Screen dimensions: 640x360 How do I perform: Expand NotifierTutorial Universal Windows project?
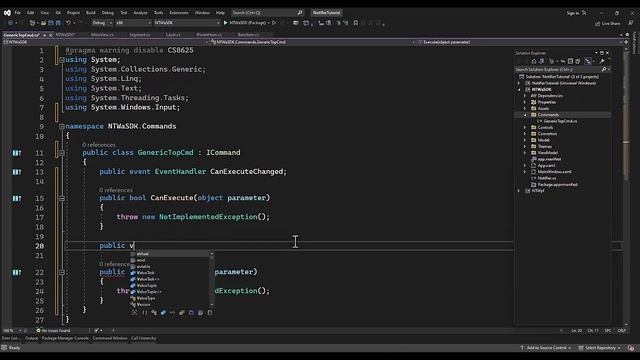(x=519, y=83)
